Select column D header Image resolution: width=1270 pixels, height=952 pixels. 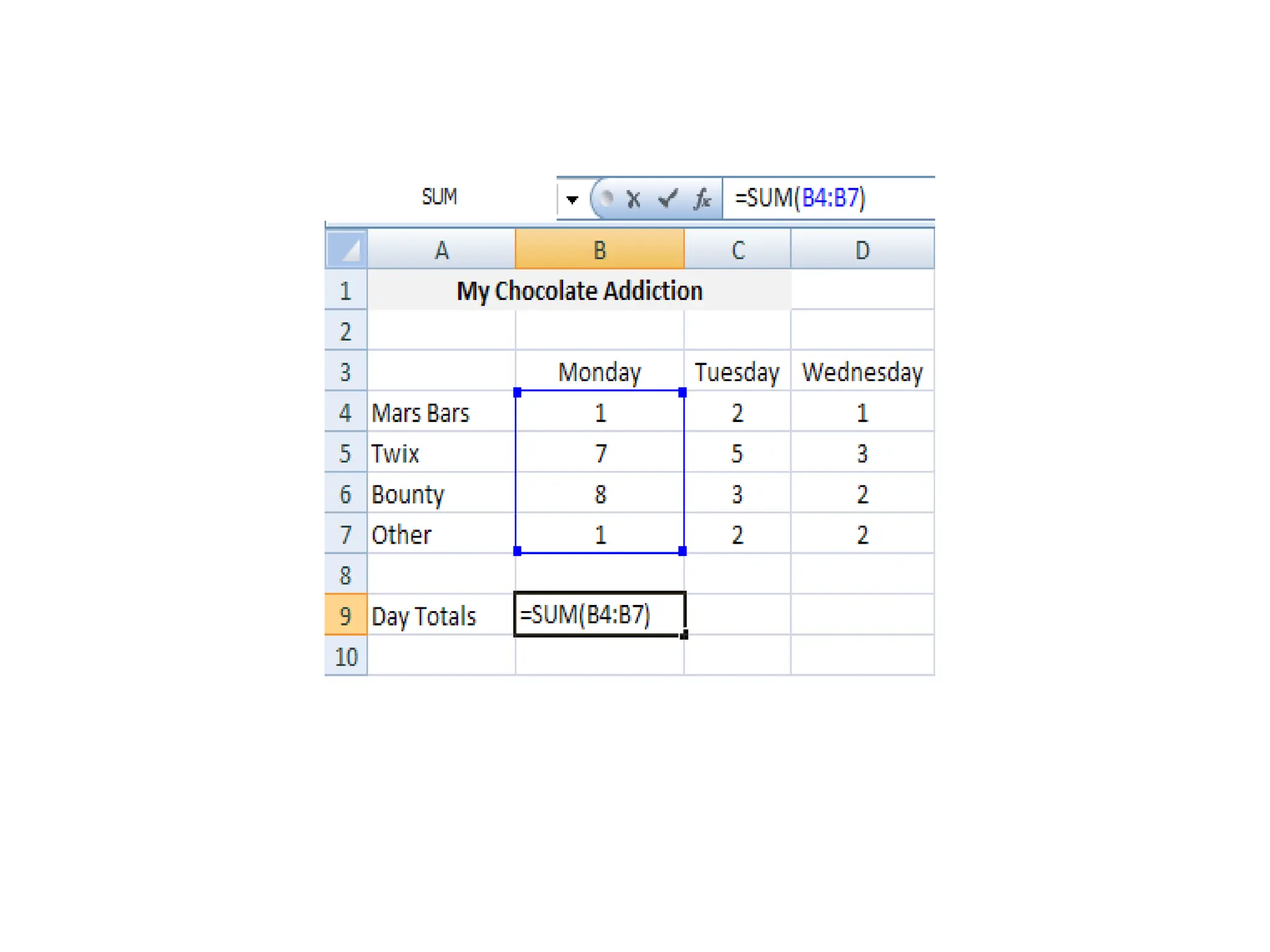(x=862, y=250)
